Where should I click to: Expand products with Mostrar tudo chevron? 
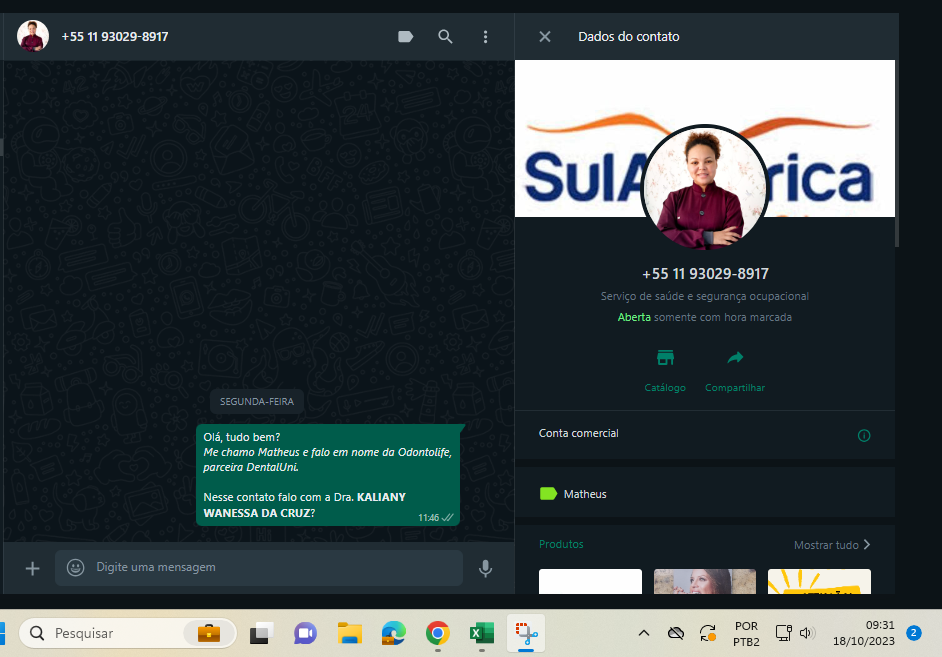point(867,544)
